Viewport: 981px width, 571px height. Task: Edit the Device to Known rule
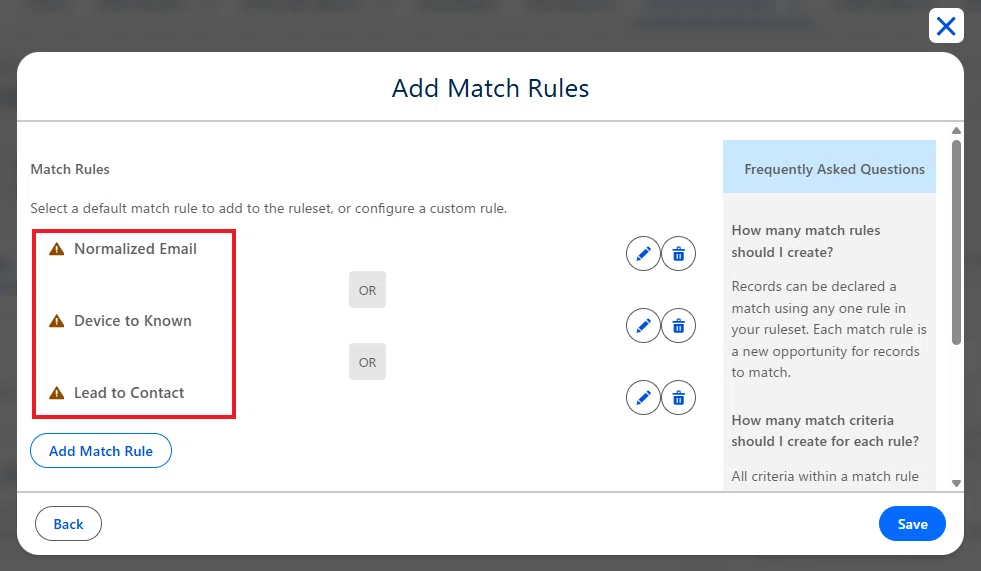(x=643, y=326)
